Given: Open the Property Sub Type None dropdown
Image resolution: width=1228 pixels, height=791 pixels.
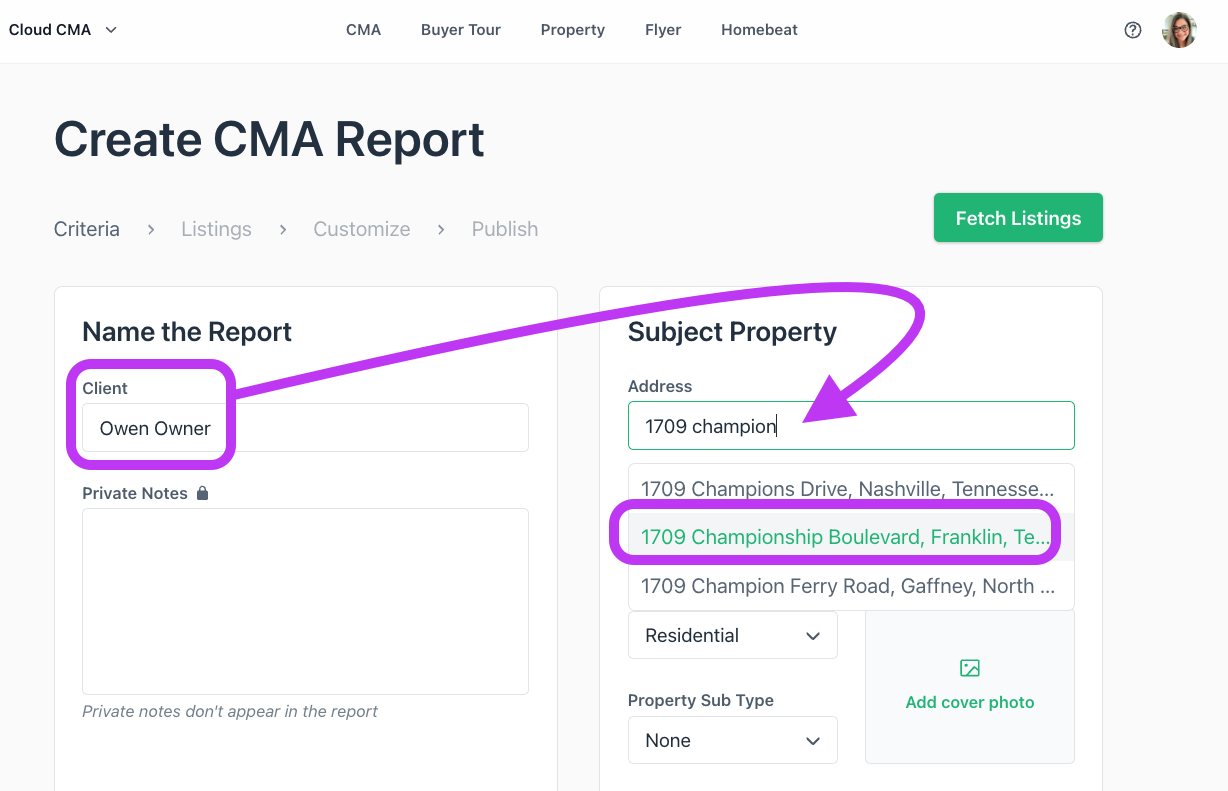Looking at the screenshot, I should coord(733,740).
